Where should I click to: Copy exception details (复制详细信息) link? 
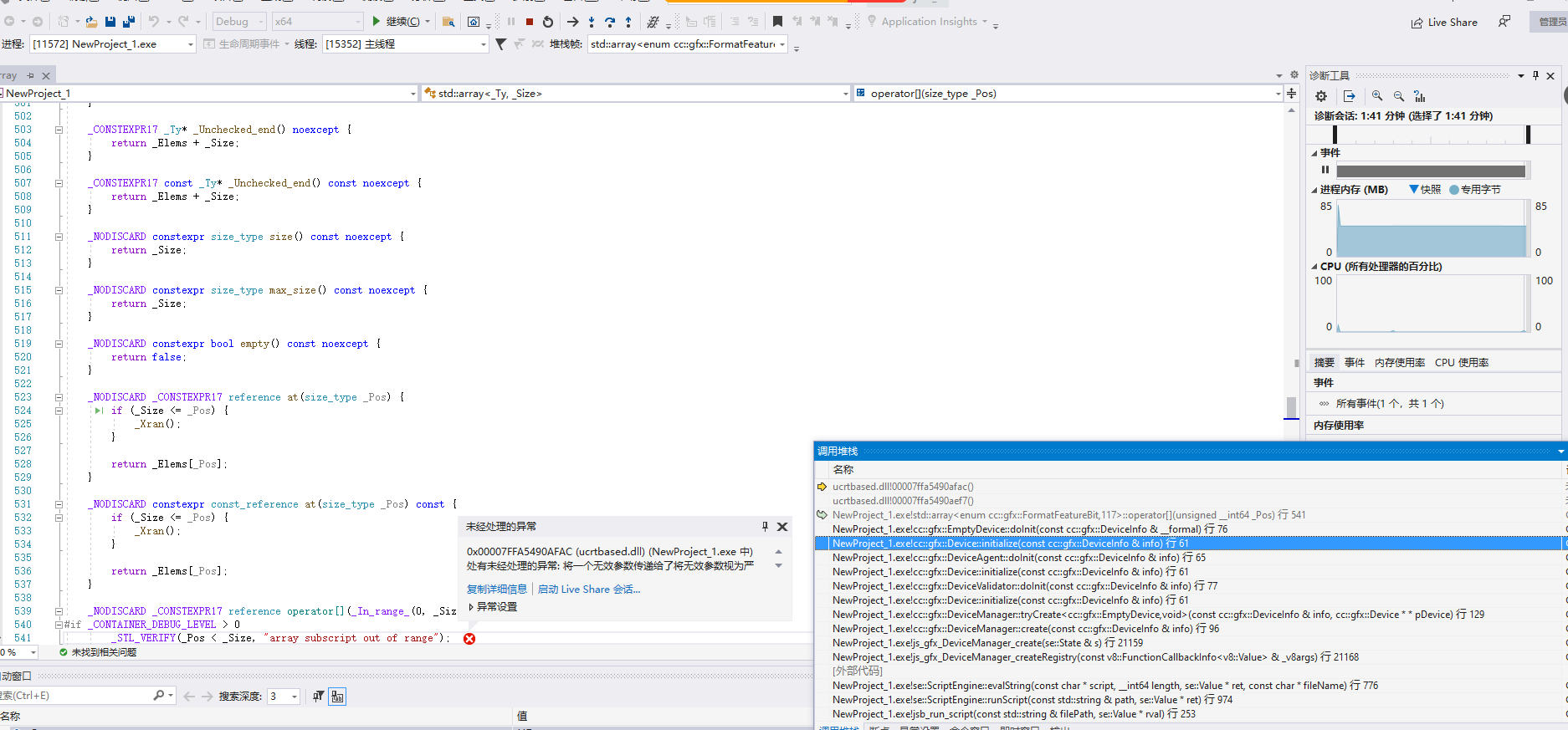[x=497, y=590]
